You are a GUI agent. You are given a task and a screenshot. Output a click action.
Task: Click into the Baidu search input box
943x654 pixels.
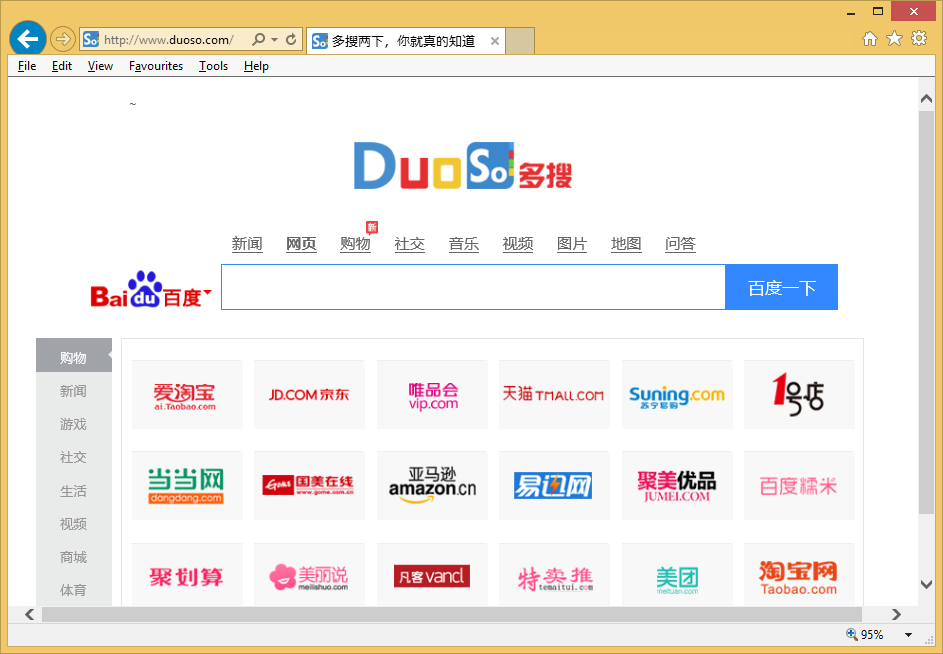[x=473, y=288]
